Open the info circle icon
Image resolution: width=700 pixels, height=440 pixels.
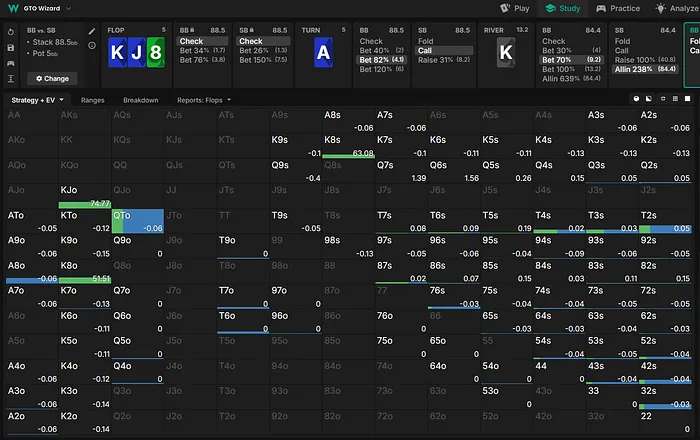tap(92, 46)
